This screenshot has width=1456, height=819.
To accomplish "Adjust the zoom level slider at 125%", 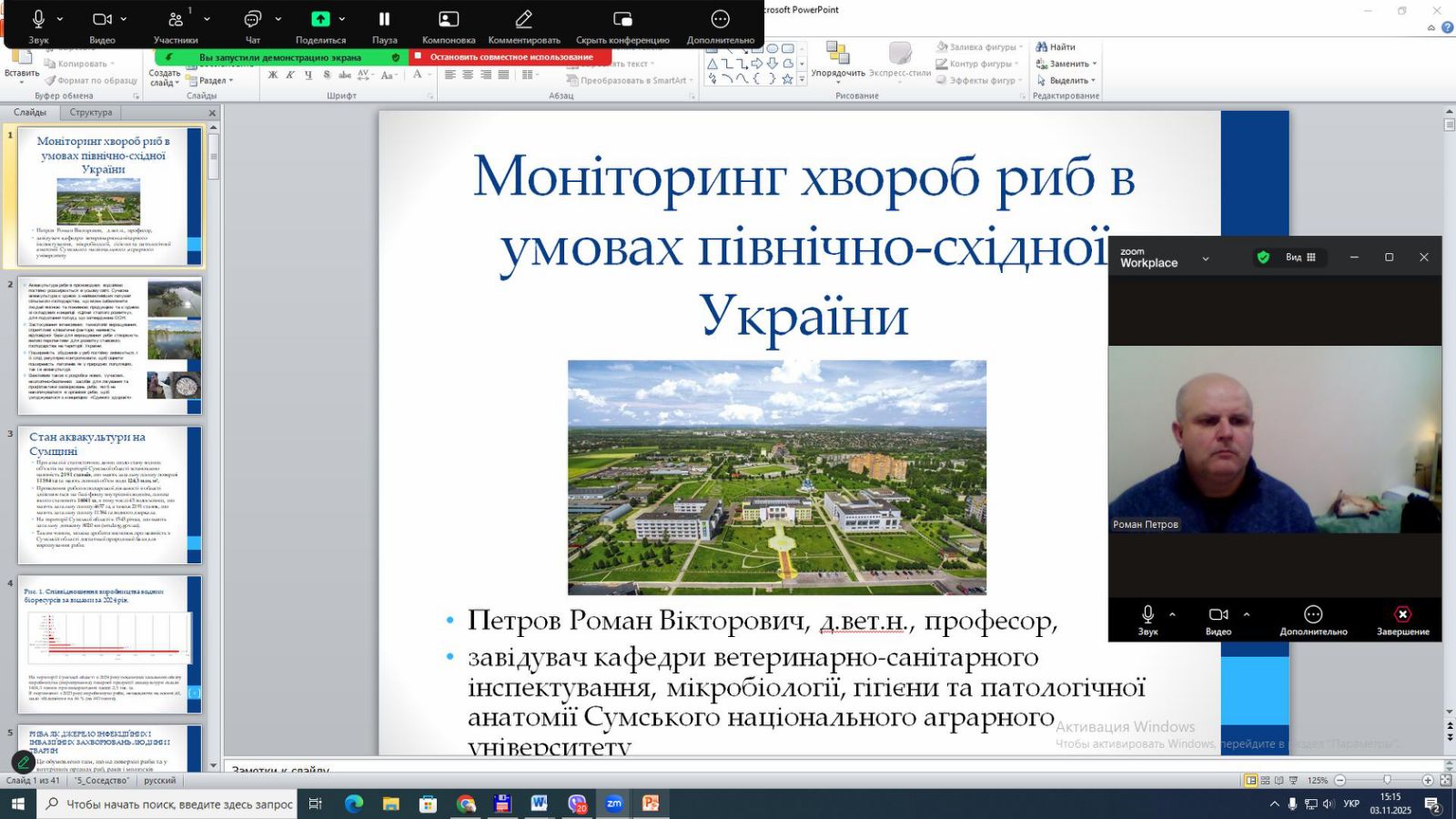I will (1386, 781).
